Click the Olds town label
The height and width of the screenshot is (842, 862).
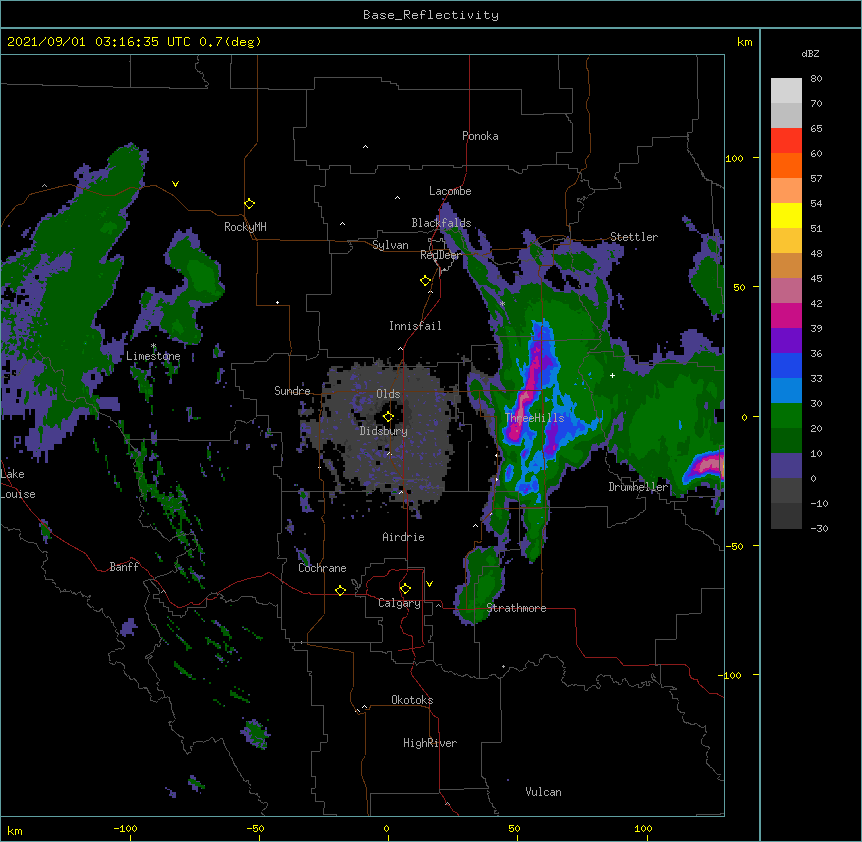click(388, 394)
